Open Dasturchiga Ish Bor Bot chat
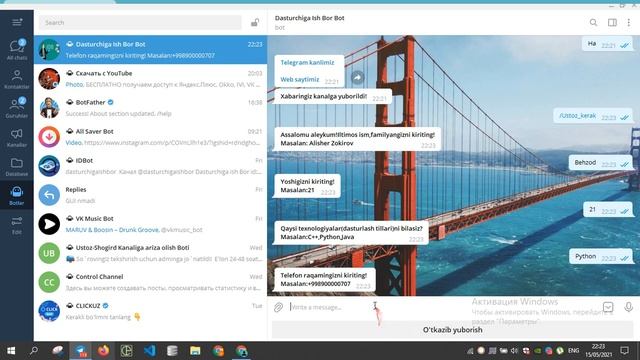The image size is (640, 360). coord(150,50)
